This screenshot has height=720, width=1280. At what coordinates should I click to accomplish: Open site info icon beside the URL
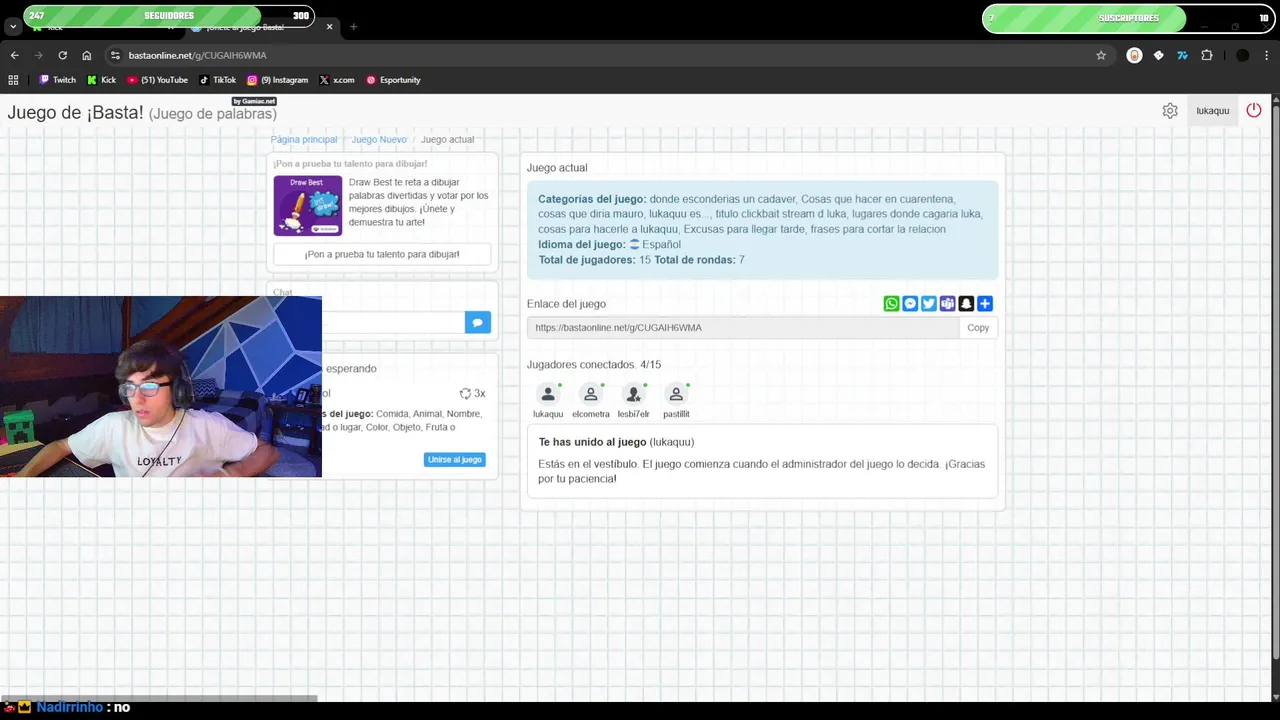[115, 55]
